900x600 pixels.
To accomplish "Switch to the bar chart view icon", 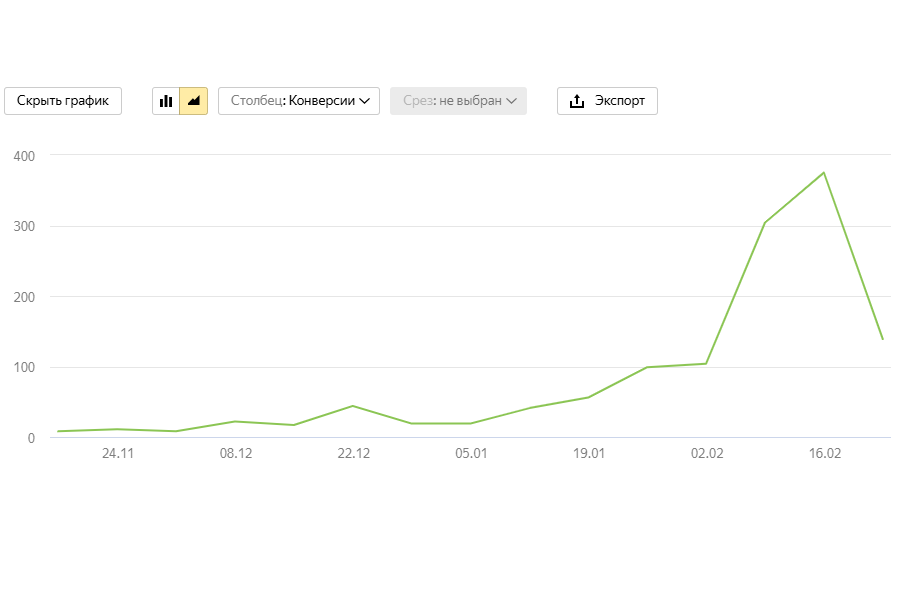I will point(166,101).
